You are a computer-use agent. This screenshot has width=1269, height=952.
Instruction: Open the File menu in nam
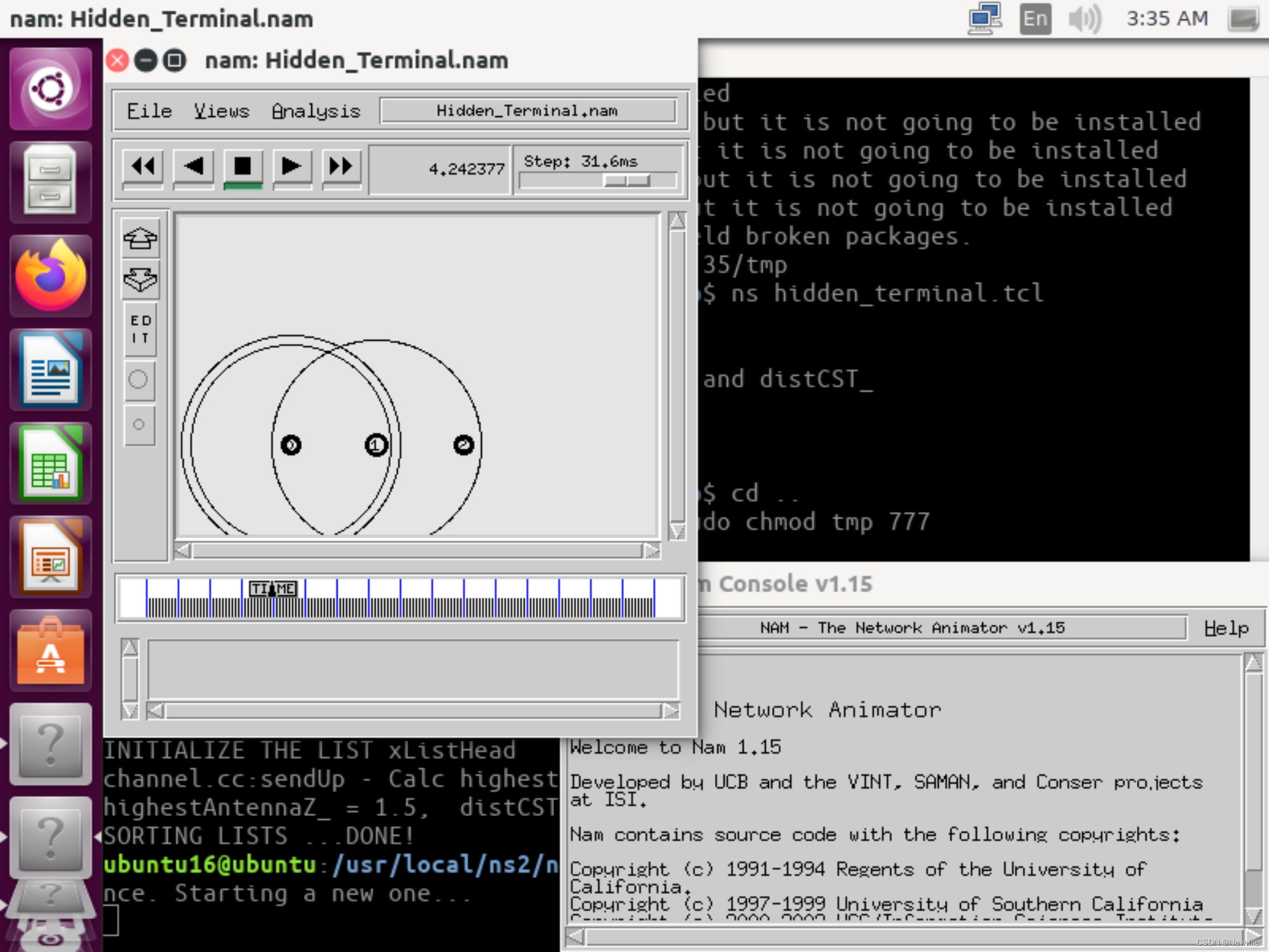(149, 111)
